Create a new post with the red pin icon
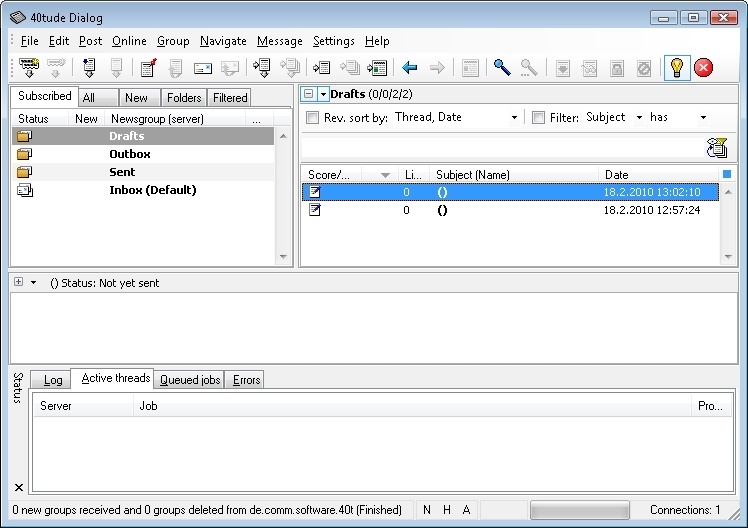Screen dimensions: 748x528 click(x=149, y=68)
